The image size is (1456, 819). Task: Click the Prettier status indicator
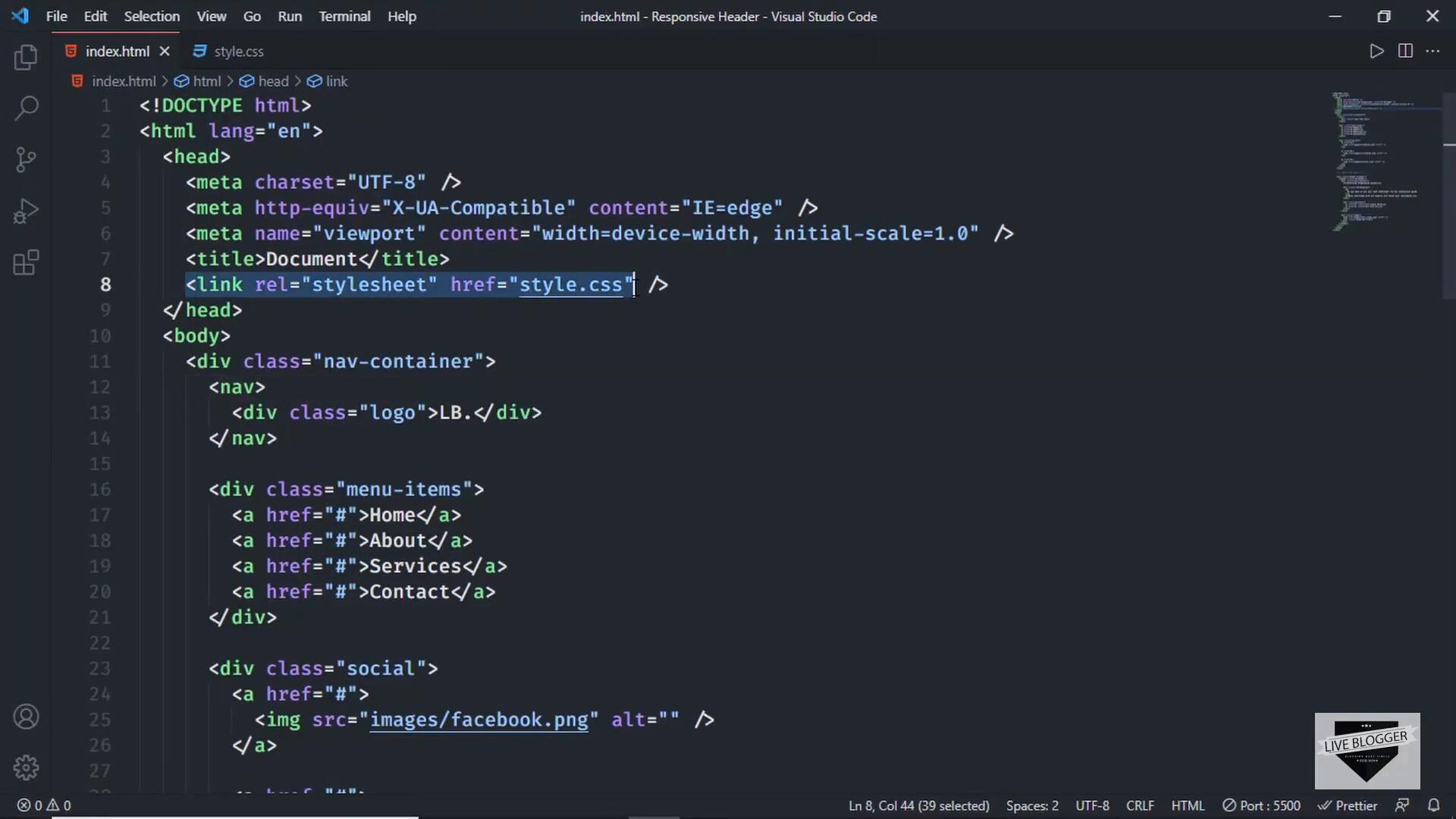pos(1348,805)
